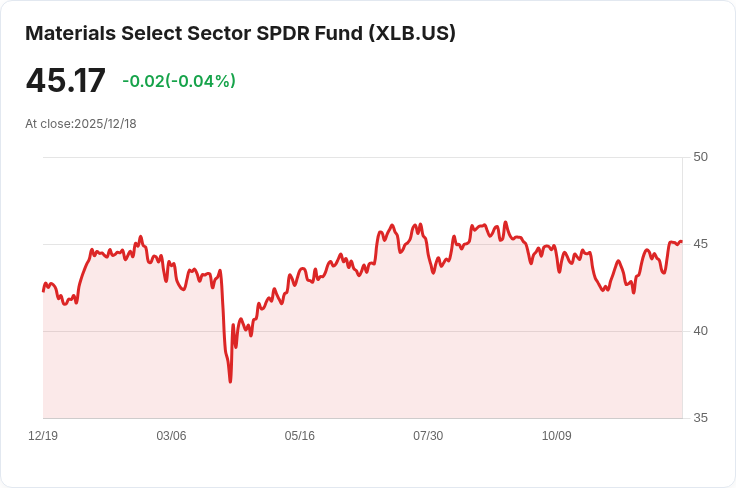Click the highest peak of the red price line
The width and height of the screenshot is (736, 488).
[x=506, y=222]
